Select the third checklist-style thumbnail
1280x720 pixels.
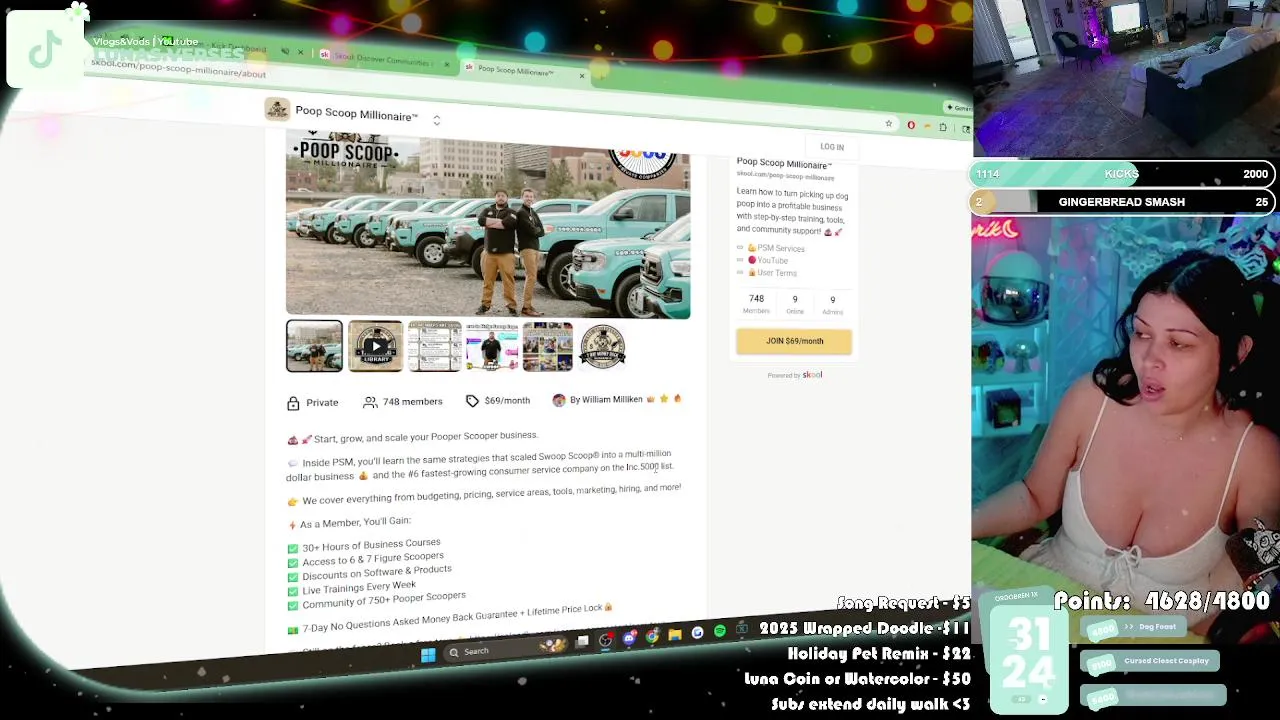tap(434, 346)
